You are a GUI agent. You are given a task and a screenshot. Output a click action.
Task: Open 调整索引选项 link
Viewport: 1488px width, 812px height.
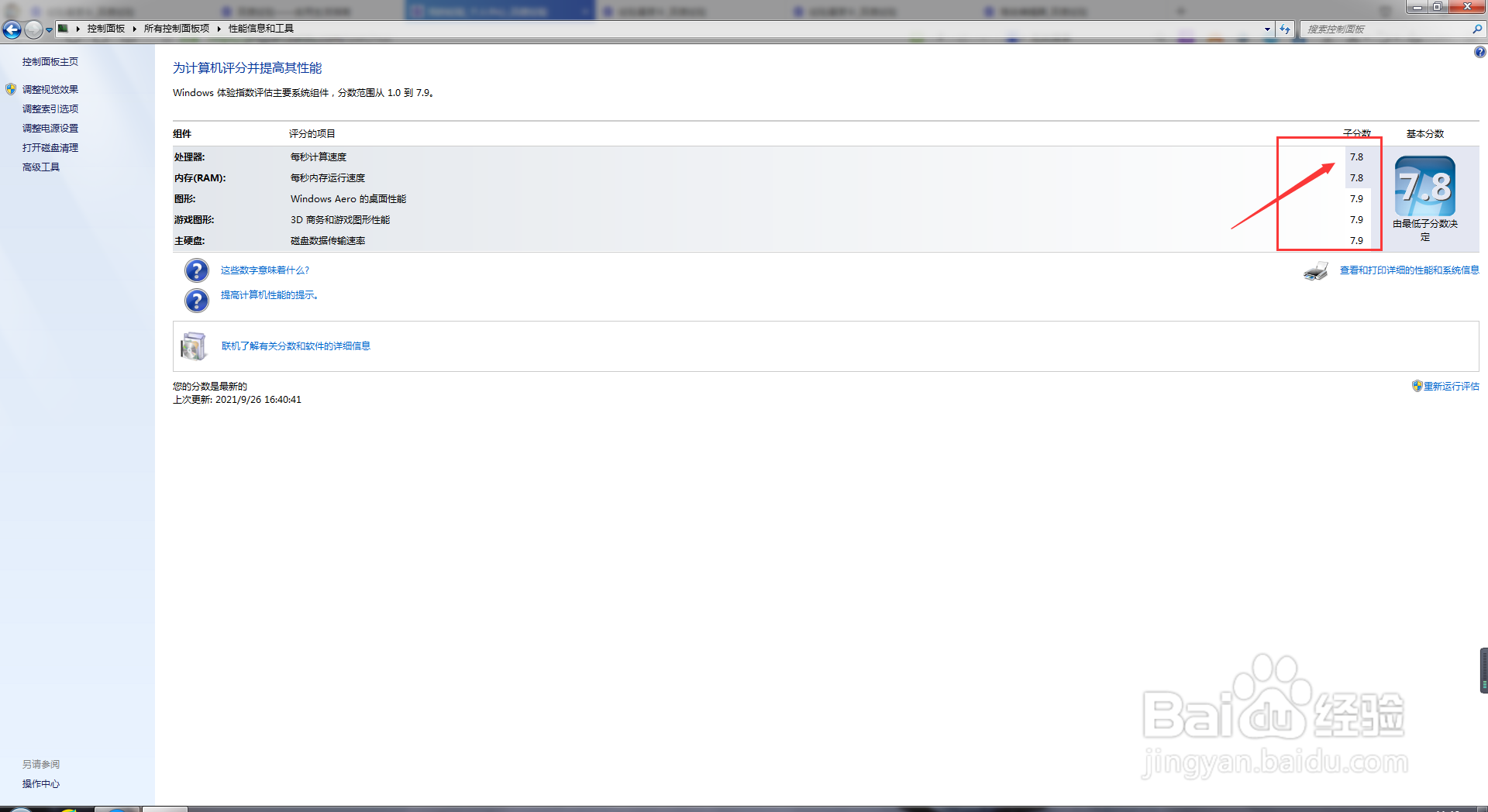[x=50, y=109]
